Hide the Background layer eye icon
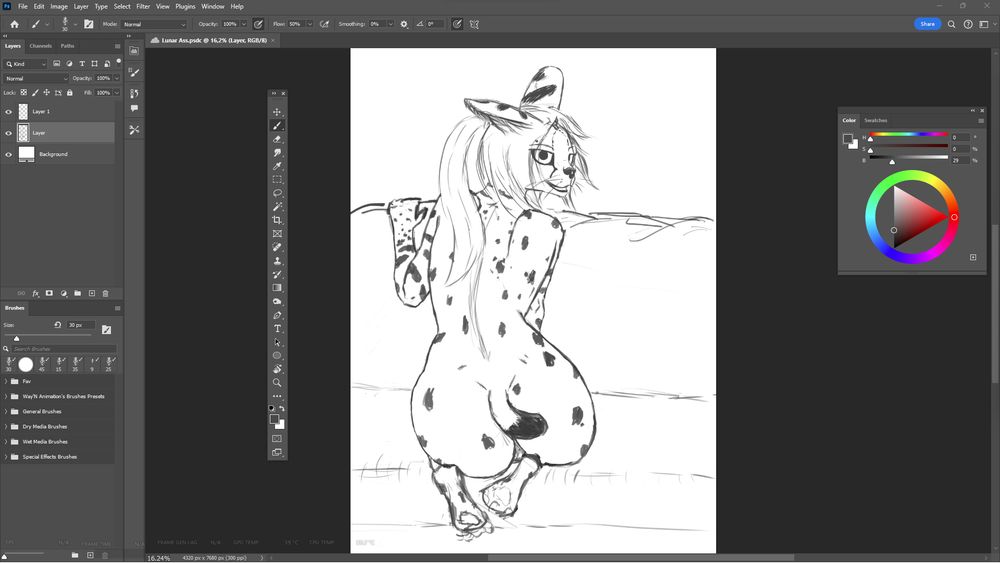Screen dimensions: 1000x563 [x=8, y=154]
